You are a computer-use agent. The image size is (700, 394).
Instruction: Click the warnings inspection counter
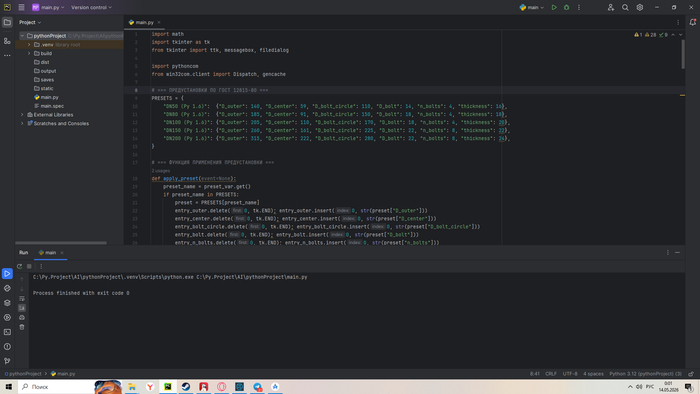[x=651, y=35]
